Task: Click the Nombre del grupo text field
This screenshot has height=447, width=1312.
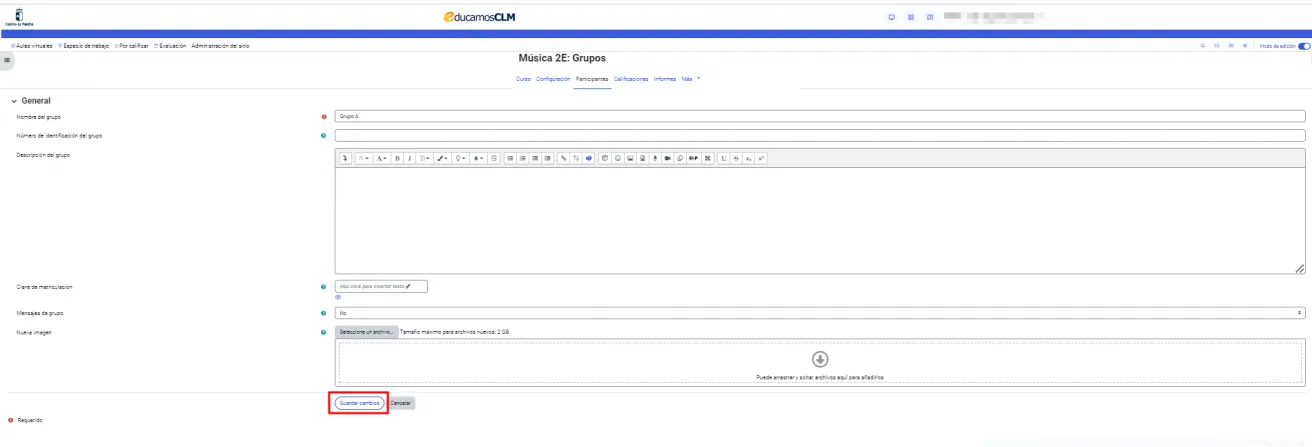Action: coord(820,116)
